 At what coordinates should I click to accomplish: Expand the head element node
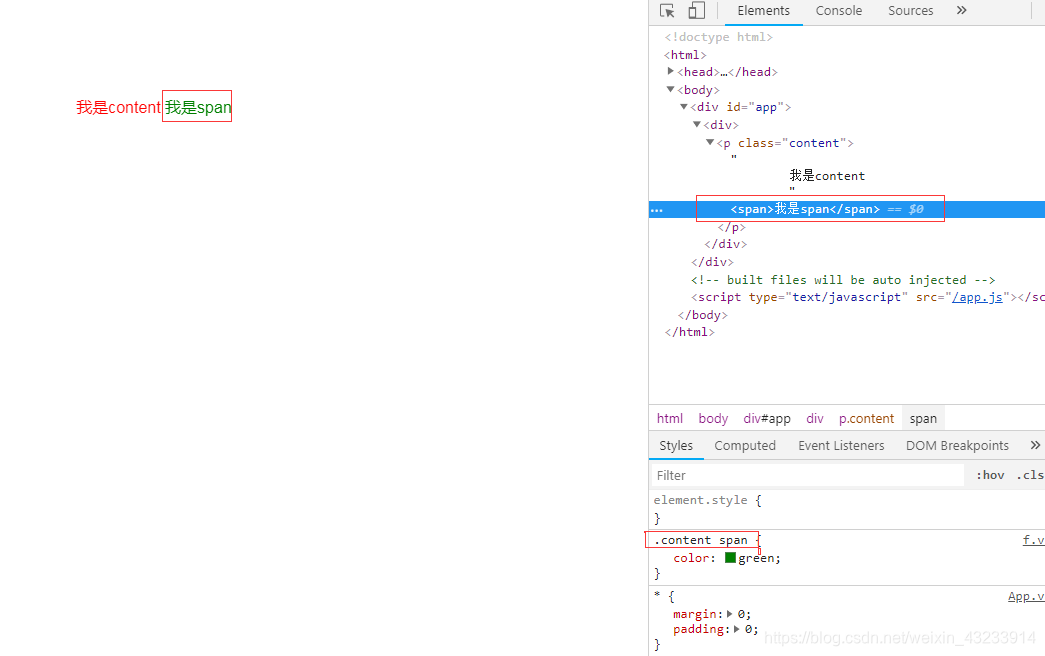pyautogui.click(x=670, y=71)
